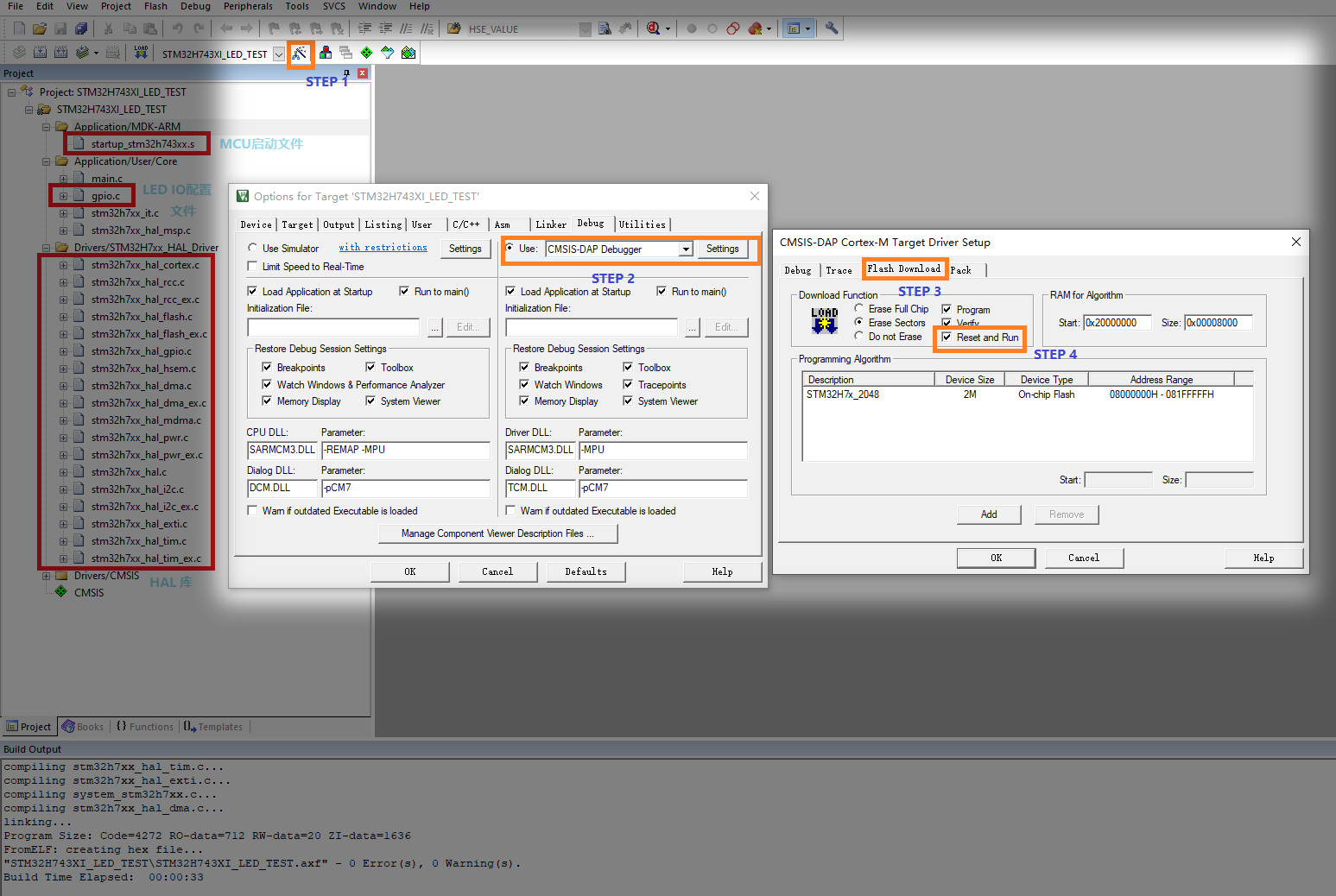
Task: Open the CMSIS-DAP Debugger dropdown
Action: 686,249
